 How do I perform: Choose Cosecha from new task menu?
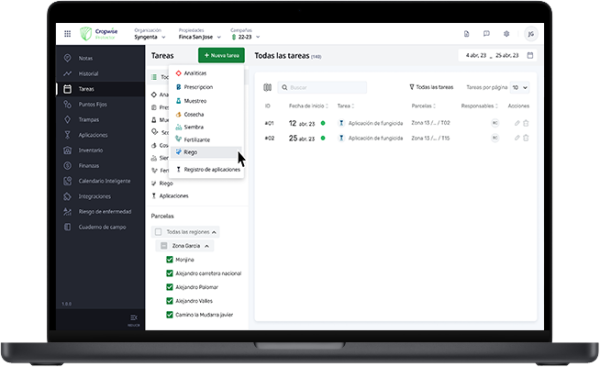coord(207,114)
